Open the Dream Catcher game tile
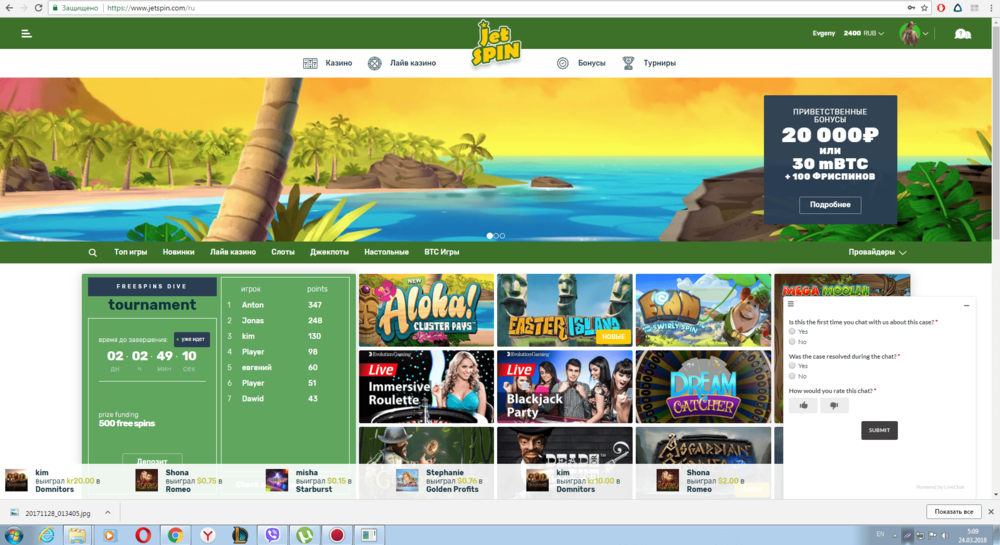The image size is (1000, 545). (x=703, y=387)
